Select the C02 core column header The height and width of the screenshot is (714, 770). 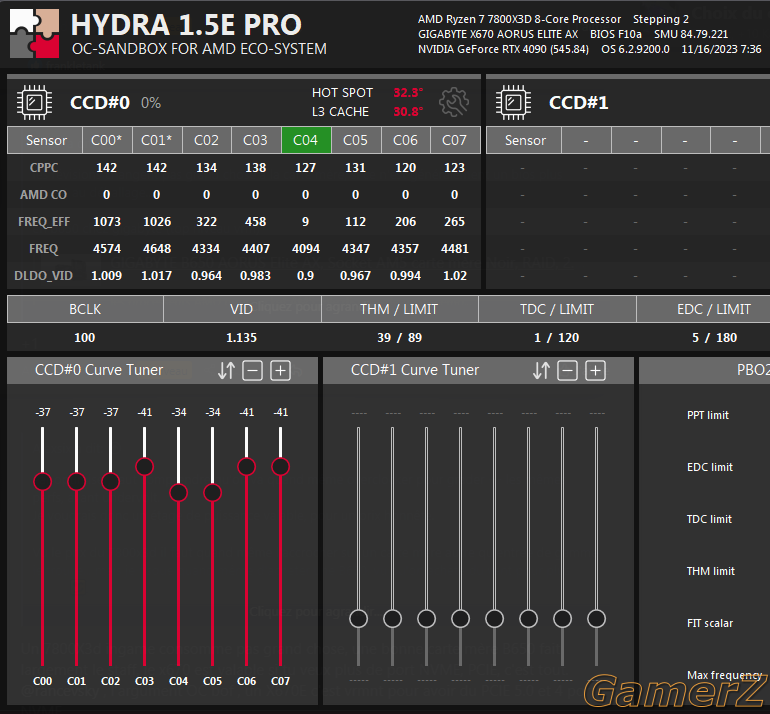point(206,140)
